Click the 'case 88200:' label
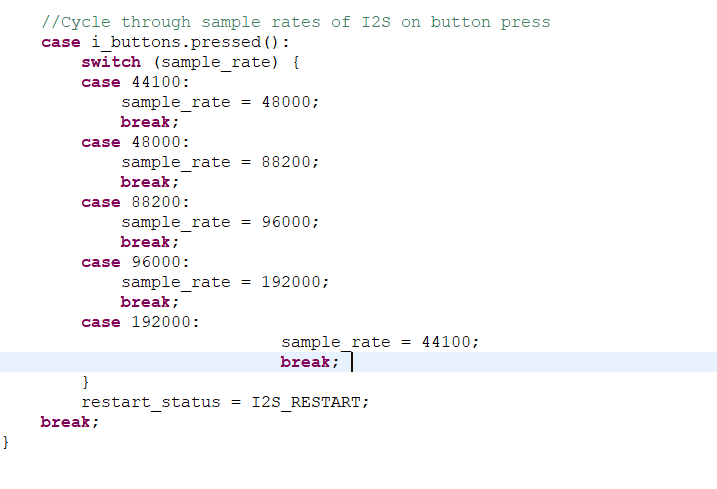Screen dimensions: 717x489 click(x=135, y=202)
